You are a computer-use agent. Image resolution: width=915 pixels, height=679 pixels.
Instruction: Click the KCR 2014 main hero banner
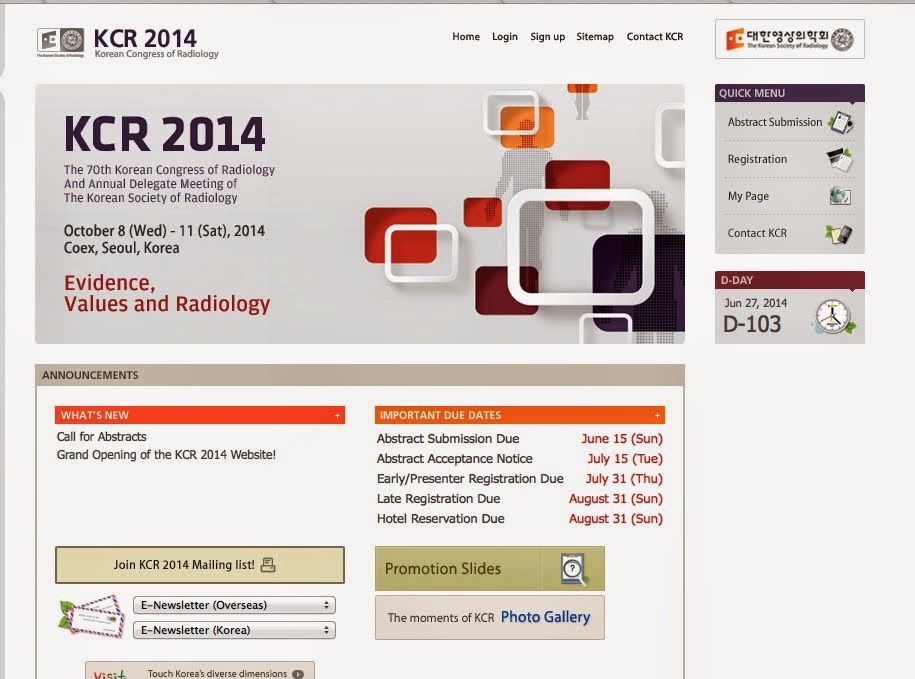click(x=359, y=214)
